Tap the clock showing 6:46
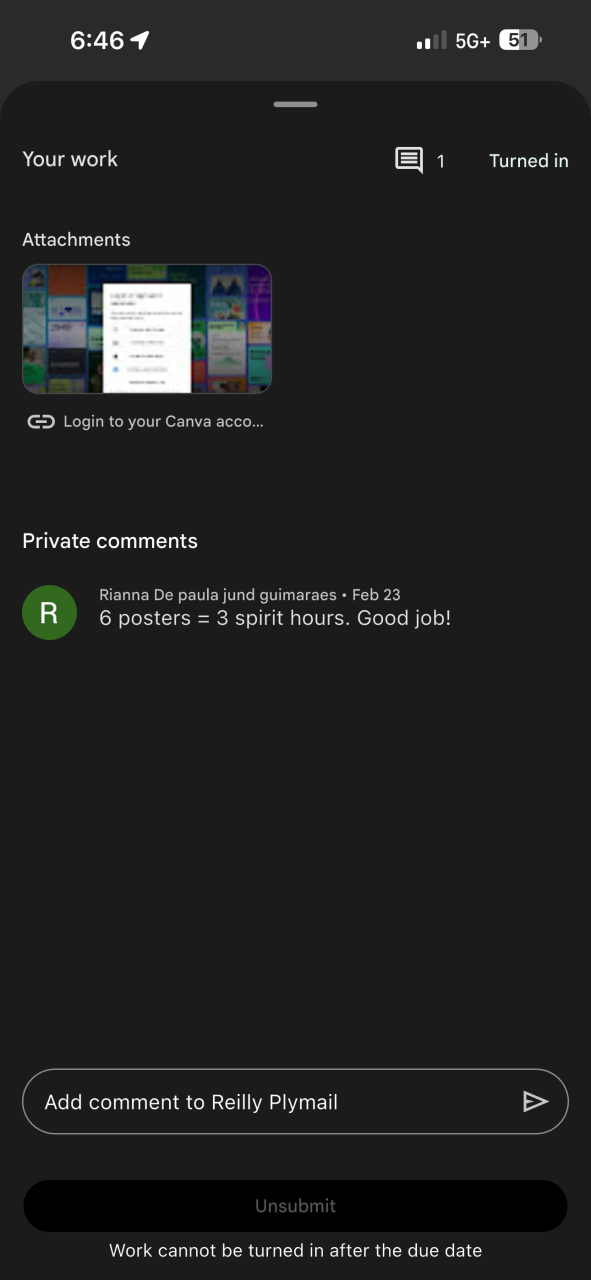The width and height of the screenshot is (591, 1280). coord(97,40)
